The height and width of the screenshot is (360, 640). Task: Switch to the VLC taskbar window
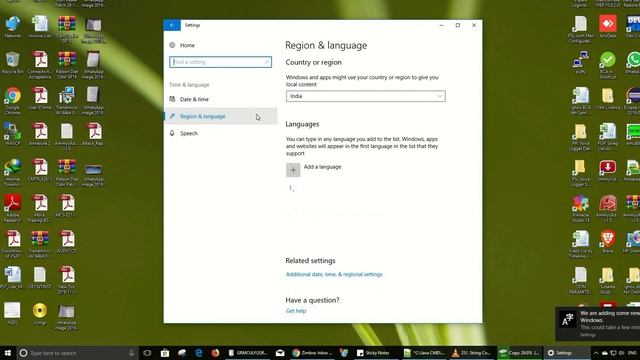[x=471, y=353]
